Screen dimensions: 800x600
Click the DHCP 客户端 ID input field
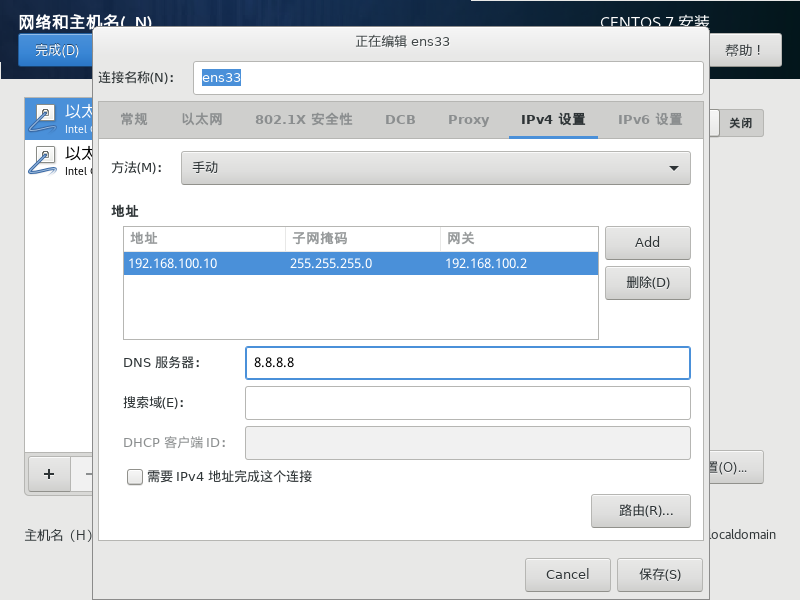pos(467,443)
